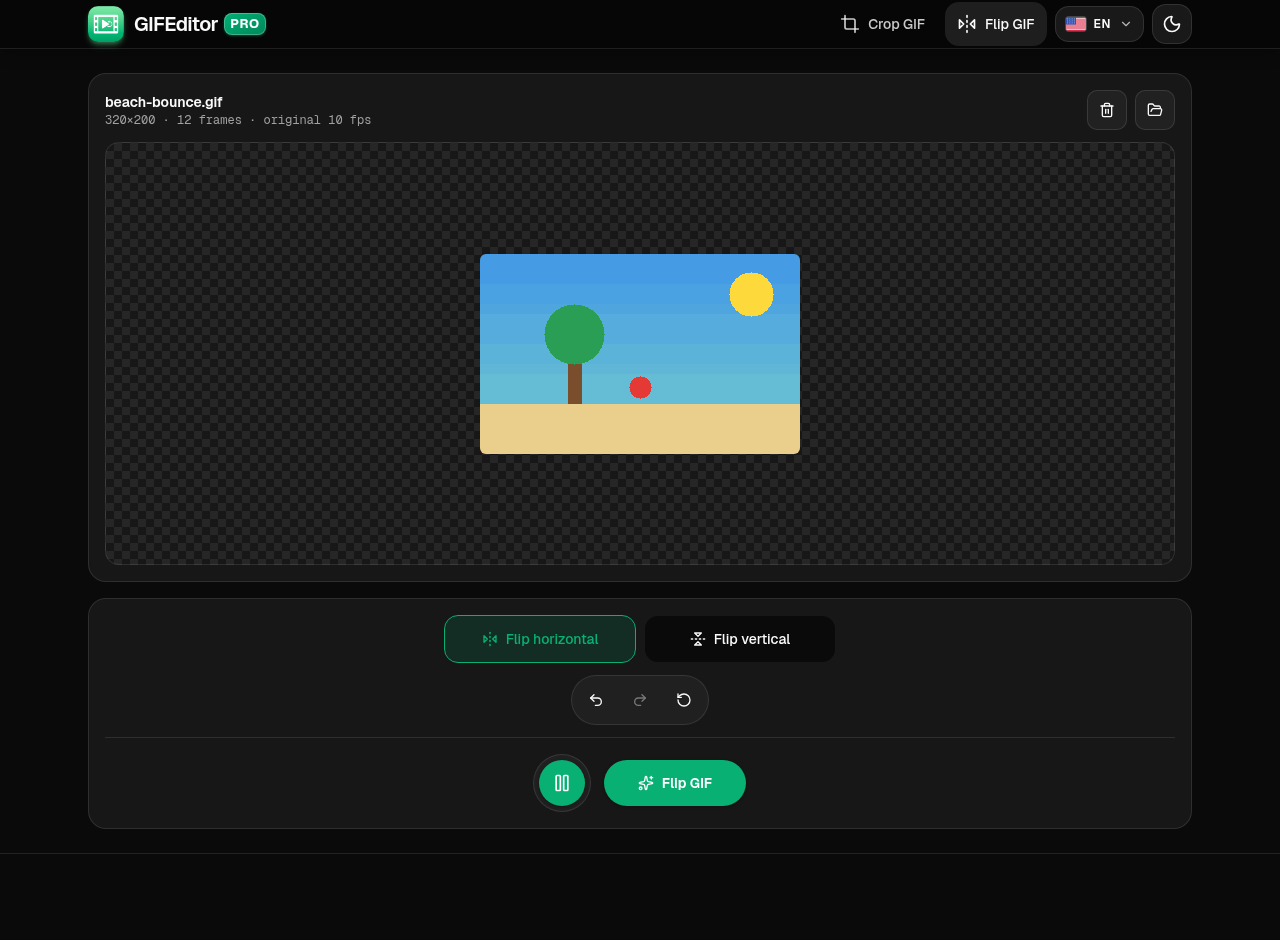The image size is (1280, 940).
Task: Open another file with folder icon
Action: 1155,110
